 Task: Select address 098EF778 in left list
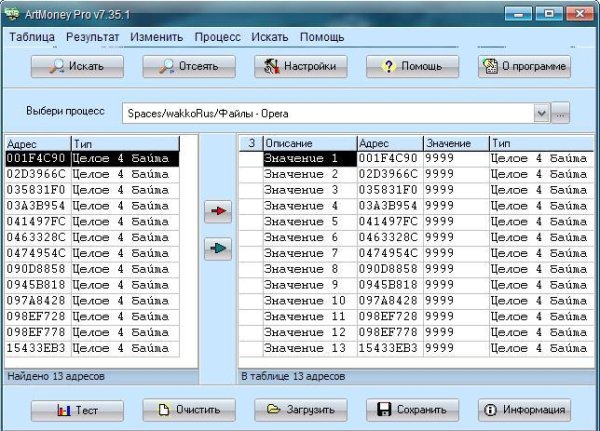click(x=36, y=333)
